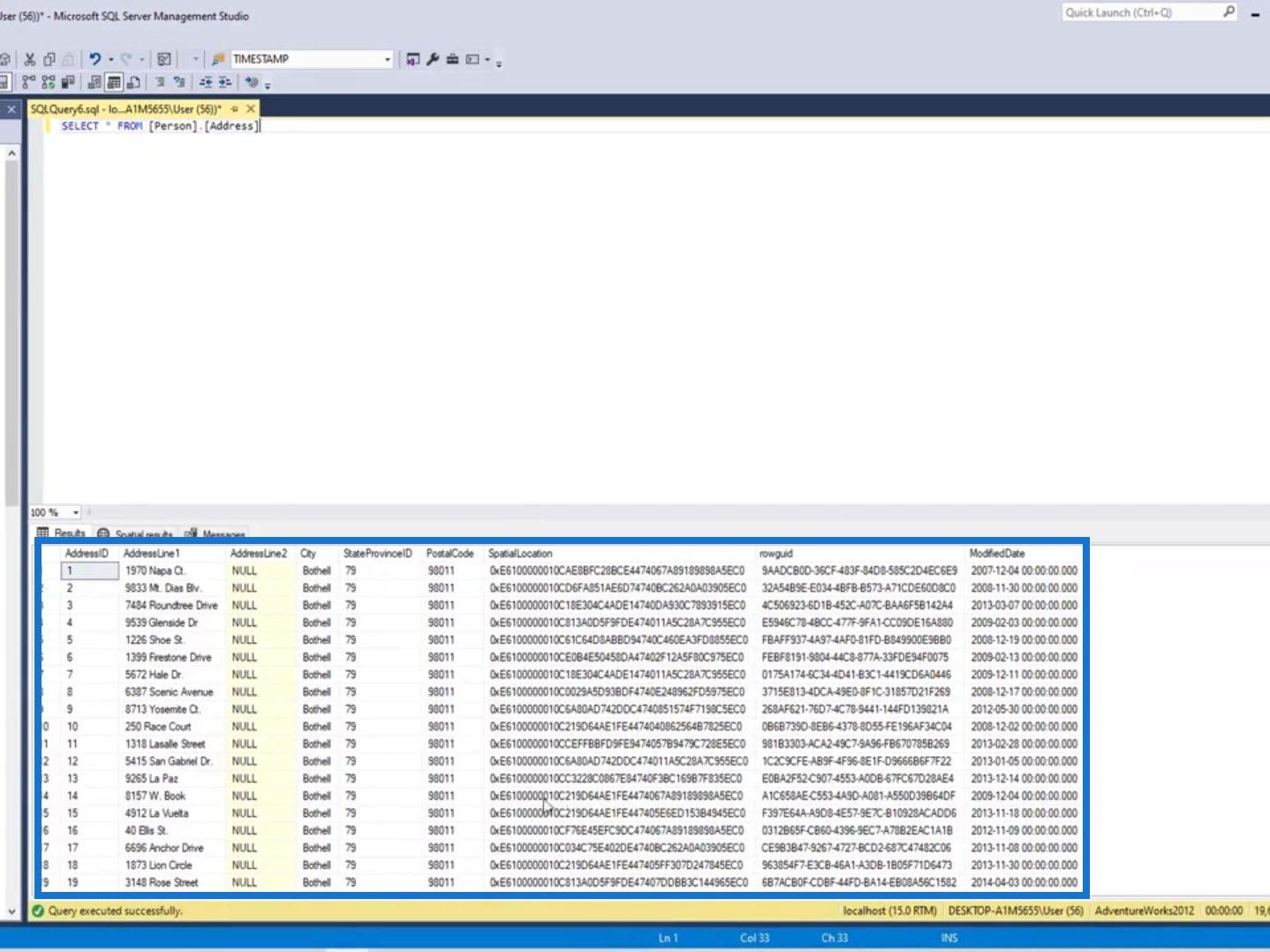Screen dimensions: 1270x952
Task: Select the SQLQuery6.sql document tab
Action: click(x=125, y=109)
